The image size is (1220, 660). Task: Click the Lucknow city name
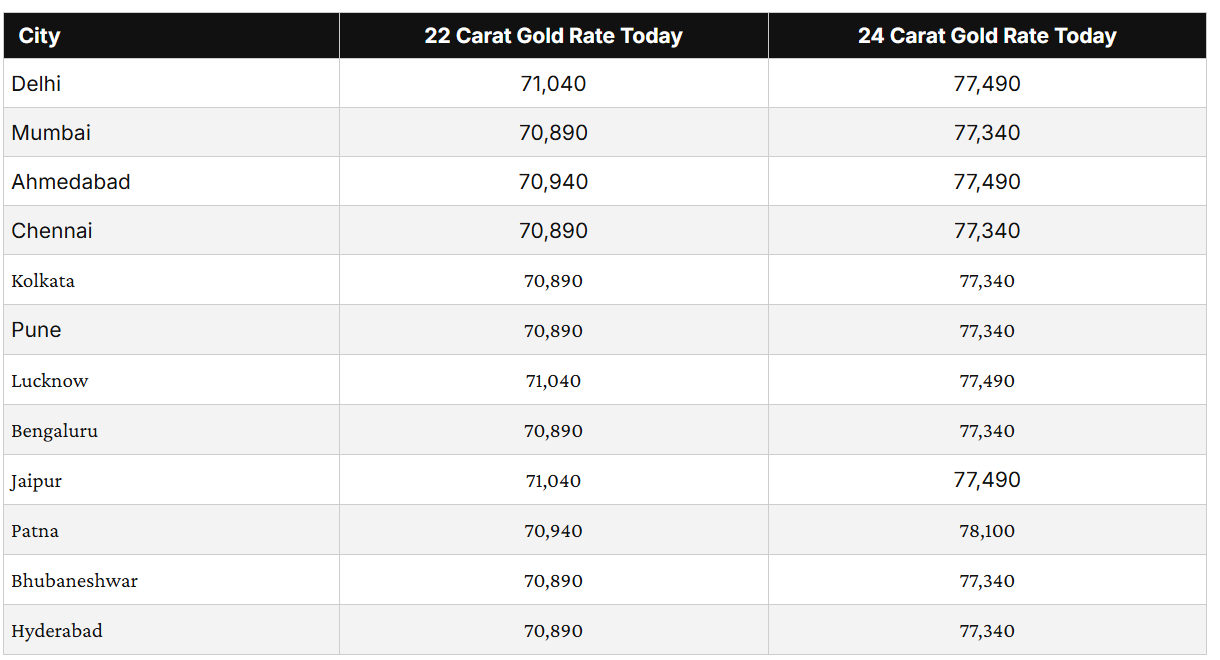click(50, 381)
